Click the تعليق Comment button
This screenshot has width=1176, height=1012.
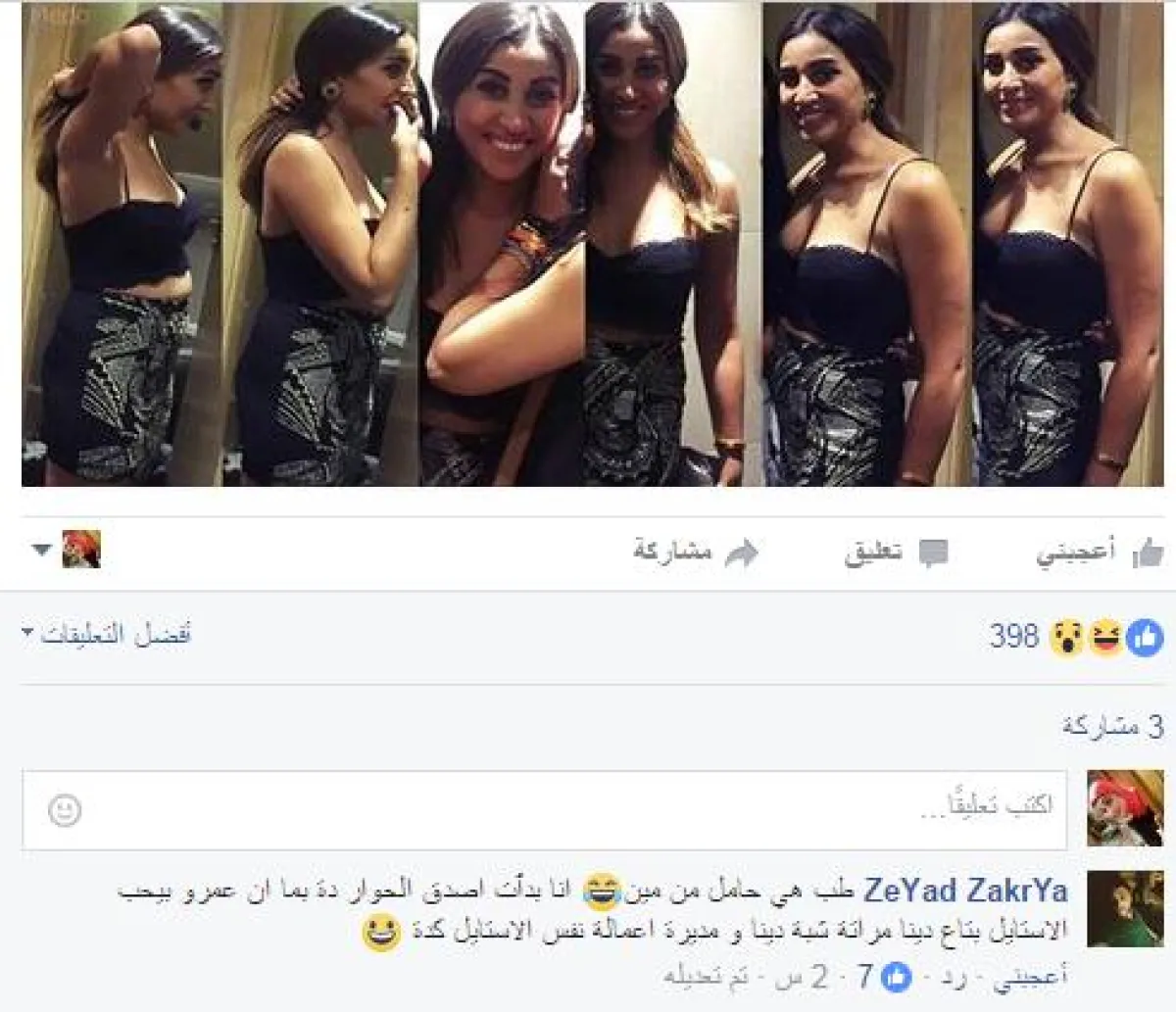point(896,554)
